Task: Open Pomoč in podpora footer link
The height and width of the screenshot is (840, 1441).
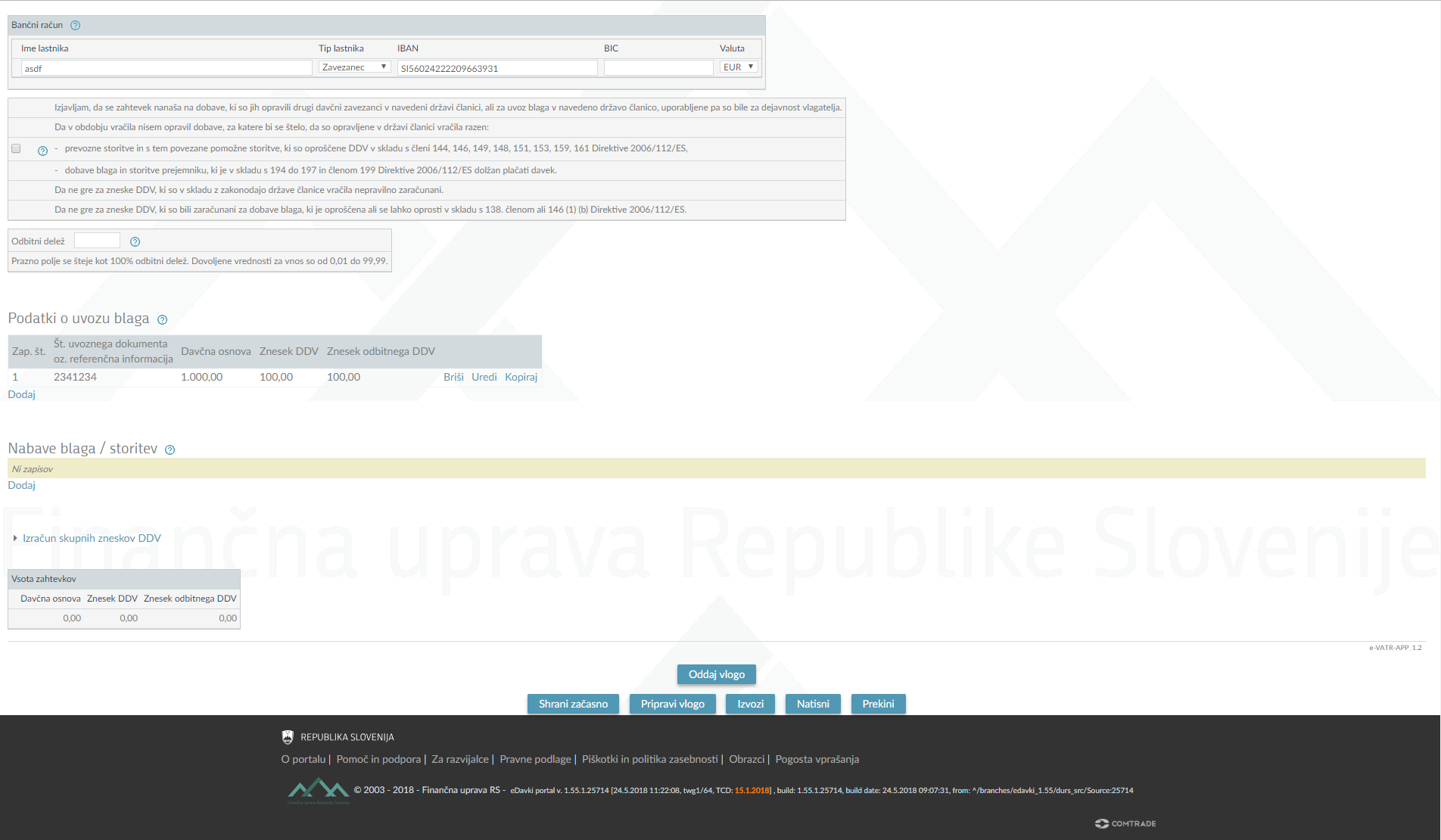Action: [378, 759]
